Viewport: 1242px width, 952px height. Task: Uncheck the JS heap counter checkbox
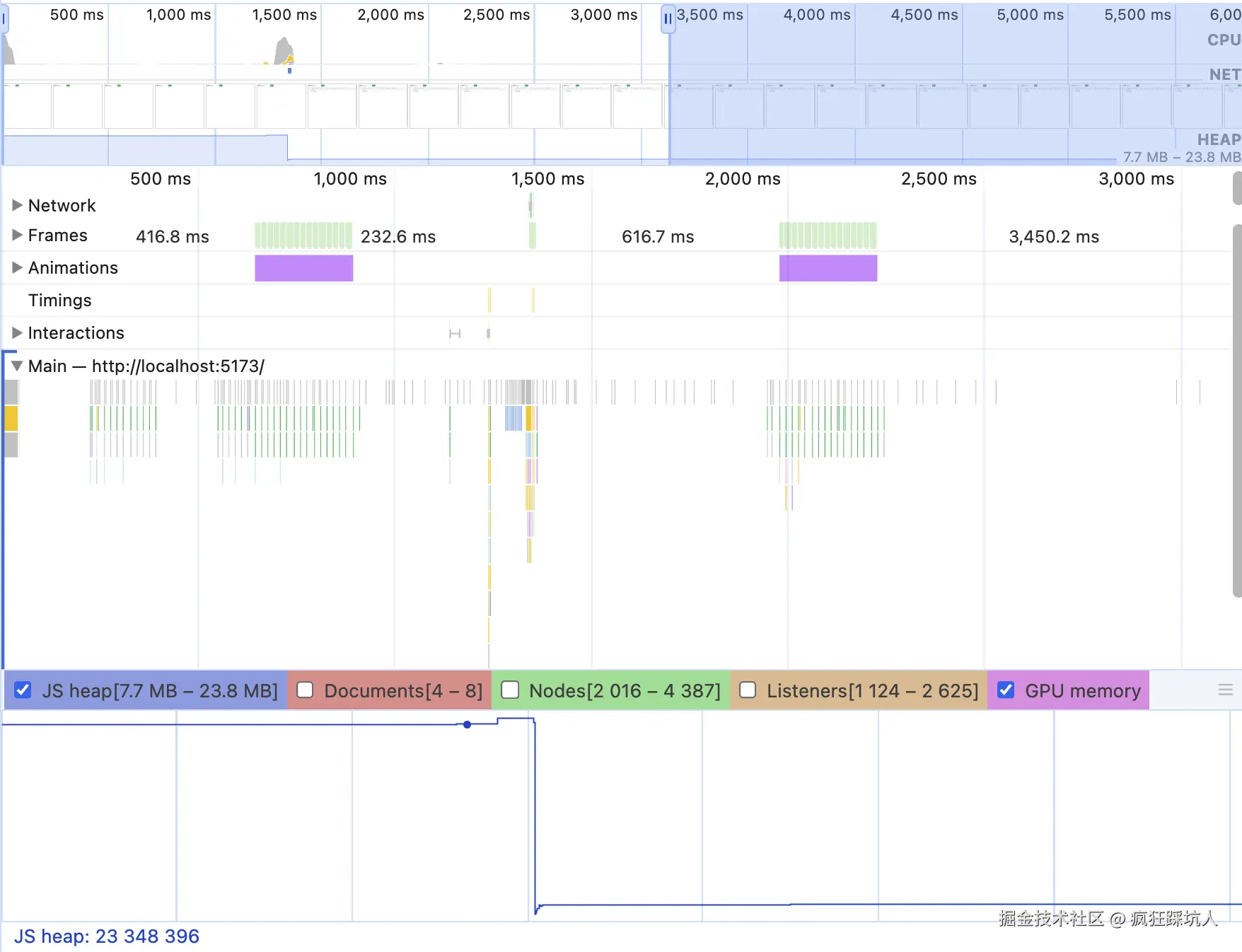(x=23, y=690)
